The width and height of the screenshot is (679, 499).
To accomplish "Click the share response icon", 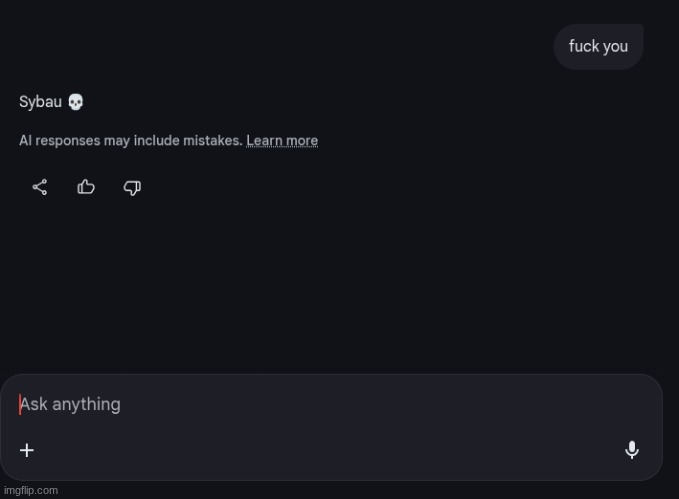I will [x=40, y=187].
